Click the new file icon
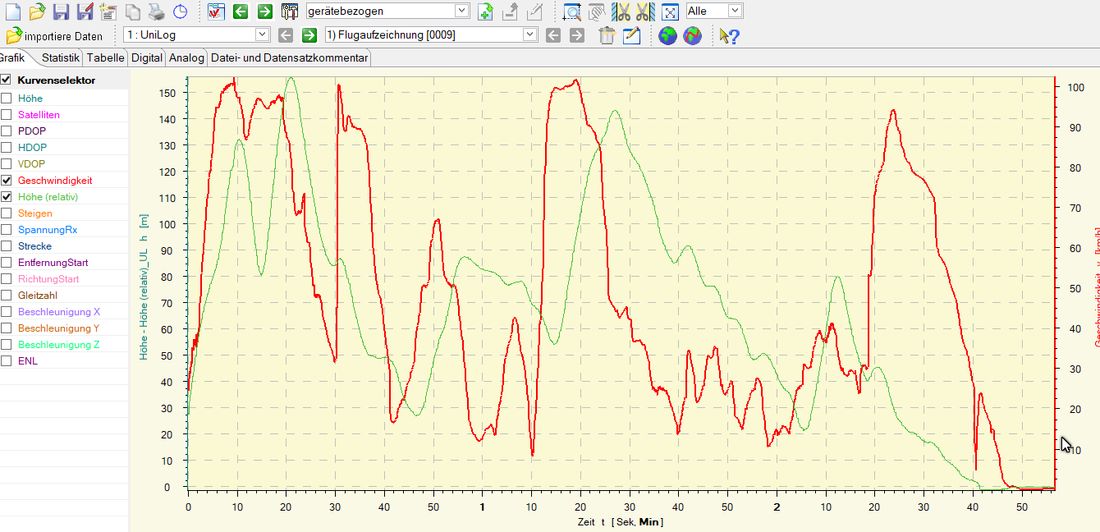This screenshot has width=1100, height=532. 12,12
